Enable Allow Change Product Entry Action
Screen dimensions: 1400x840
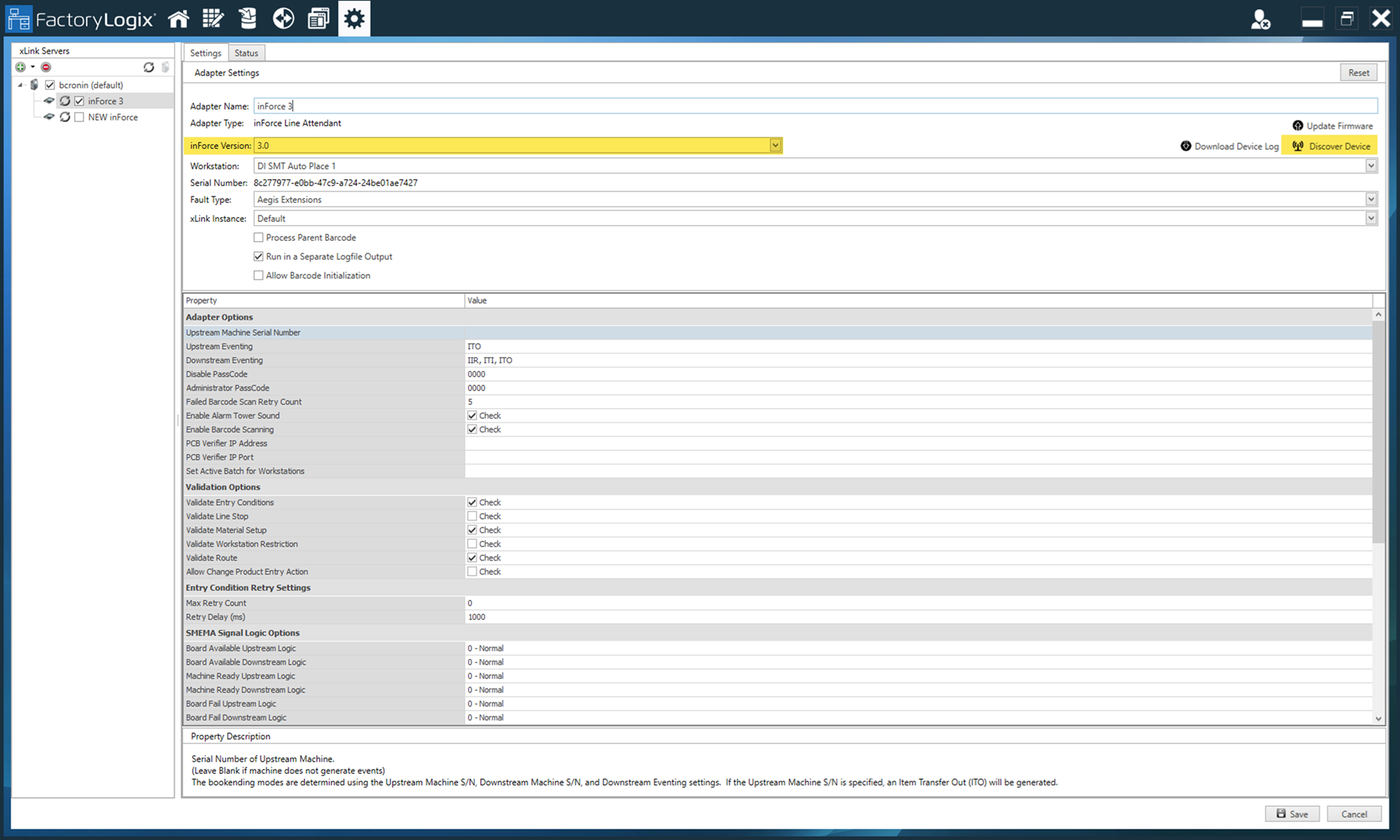click(x=472, y=572)
